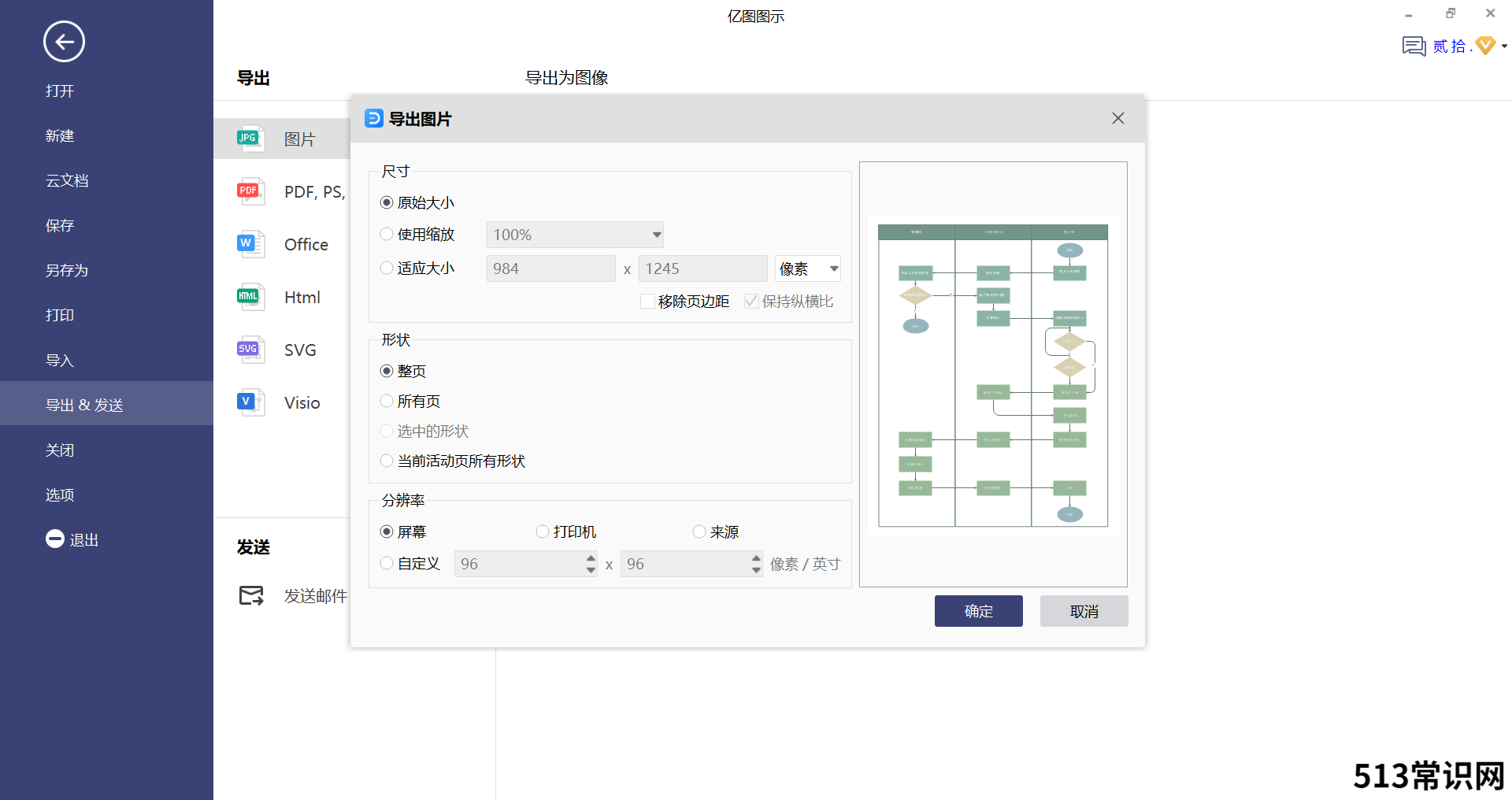Image resolution: width=1512 pixels, height=800 pixels.
Task: Select the SVG export icon
Action: pyautogui.click(x=250, y=350)
